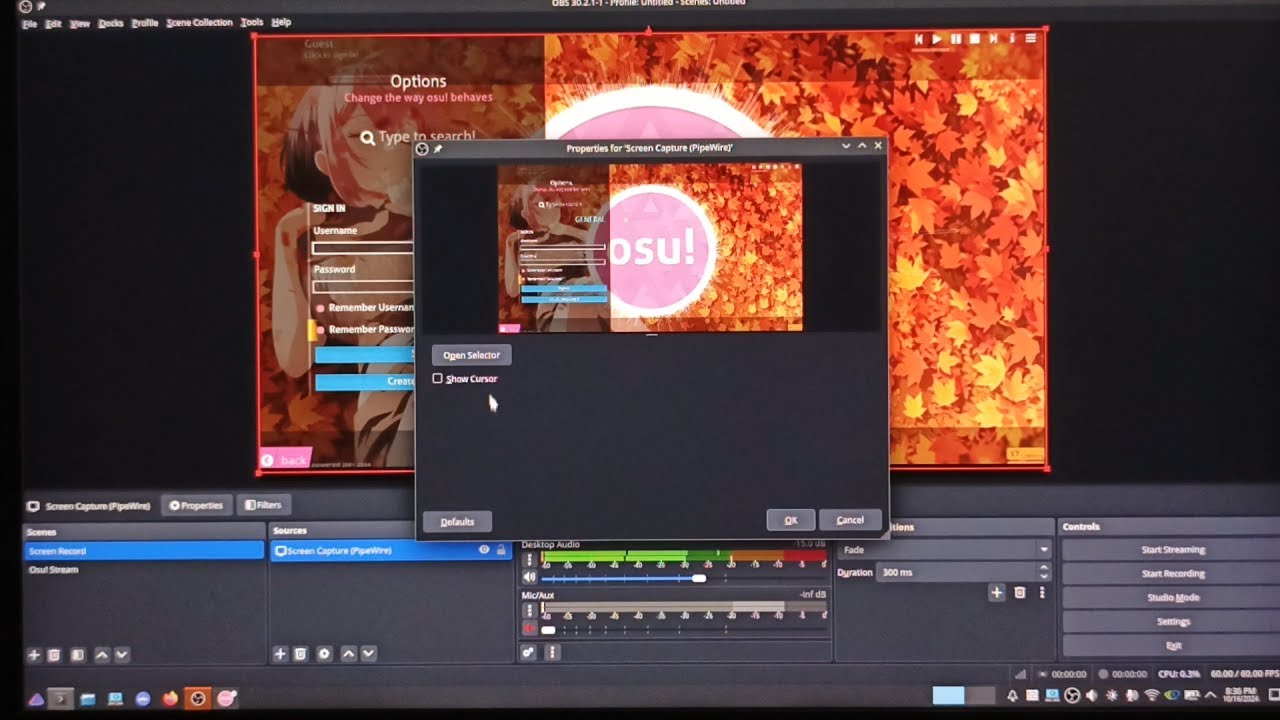Open the Fade transition dropdown
Screen dimensions: 1280x720
(945, 549)
